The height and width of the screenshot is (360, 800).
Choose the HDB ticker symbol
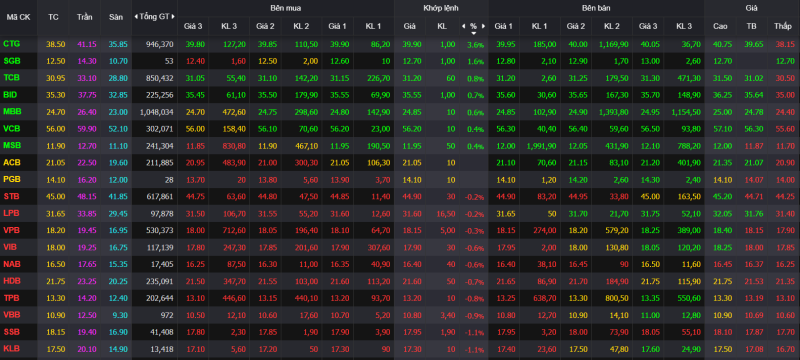click(x=12, y=281)
